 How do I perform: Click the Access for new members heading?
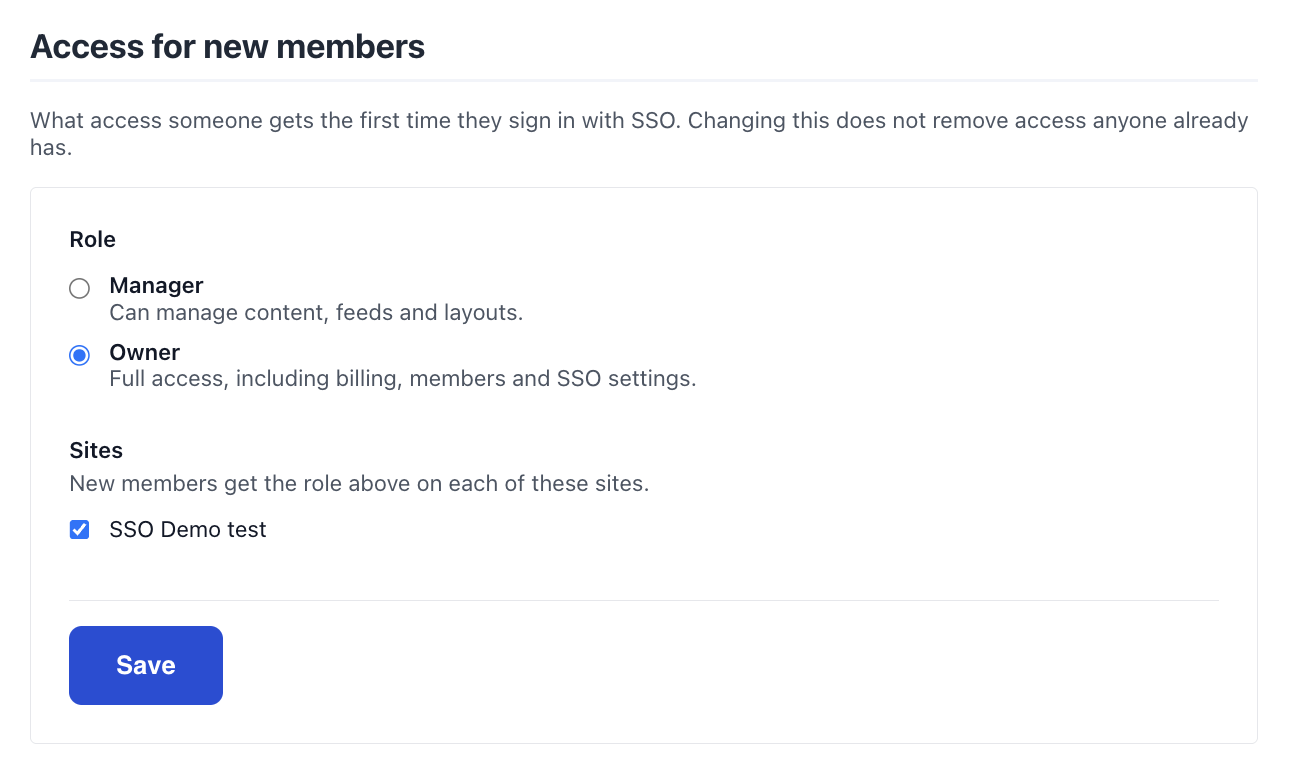point(228,47)
